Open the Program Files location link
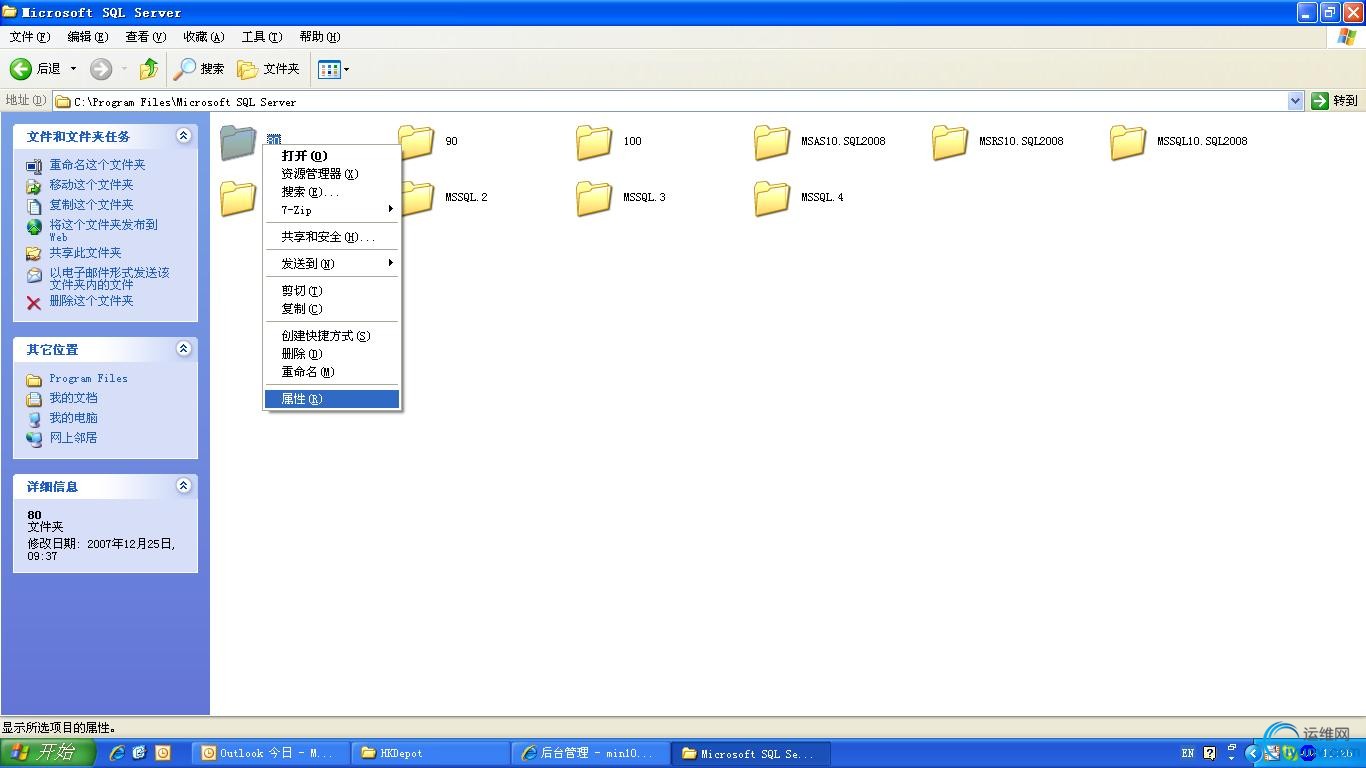This screenshot has width=1366, height=768. [88, 379]
